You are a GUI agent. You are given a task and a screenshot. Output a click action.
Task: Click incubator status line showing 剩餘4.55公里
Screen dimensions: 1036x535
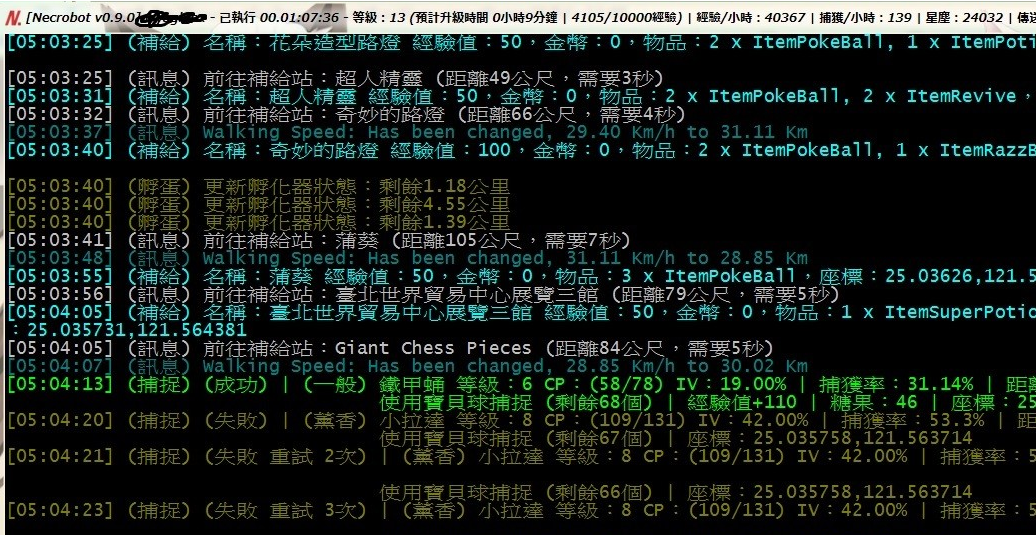[258, 204]
